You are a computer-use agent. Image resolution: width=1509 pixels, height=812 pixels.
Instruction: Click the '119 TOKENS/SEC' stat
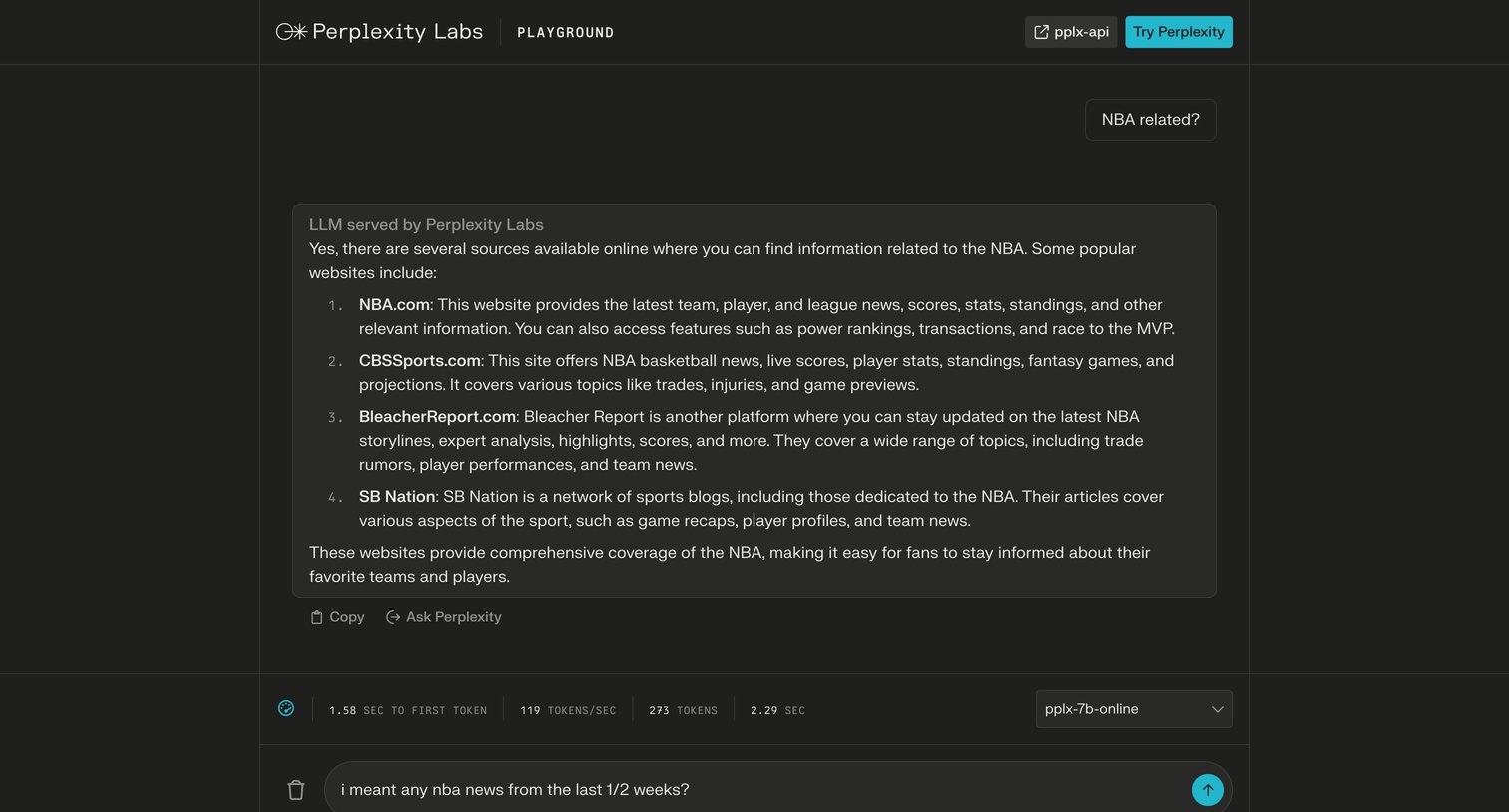point(568,710)
